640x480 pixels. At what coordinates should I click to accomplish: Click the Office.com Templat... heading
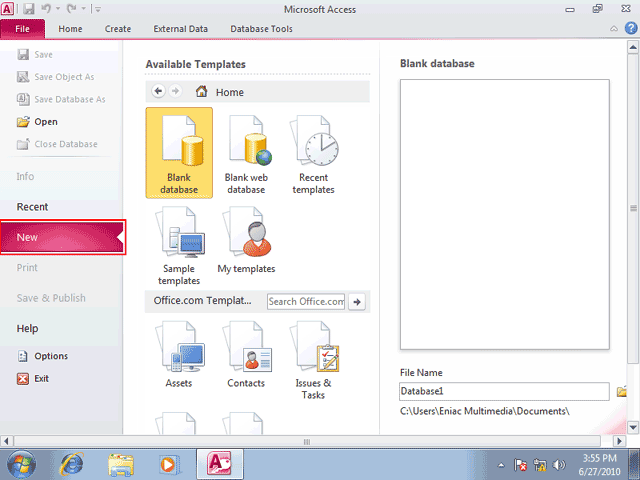pyautogui.click(x=202, y=301)
